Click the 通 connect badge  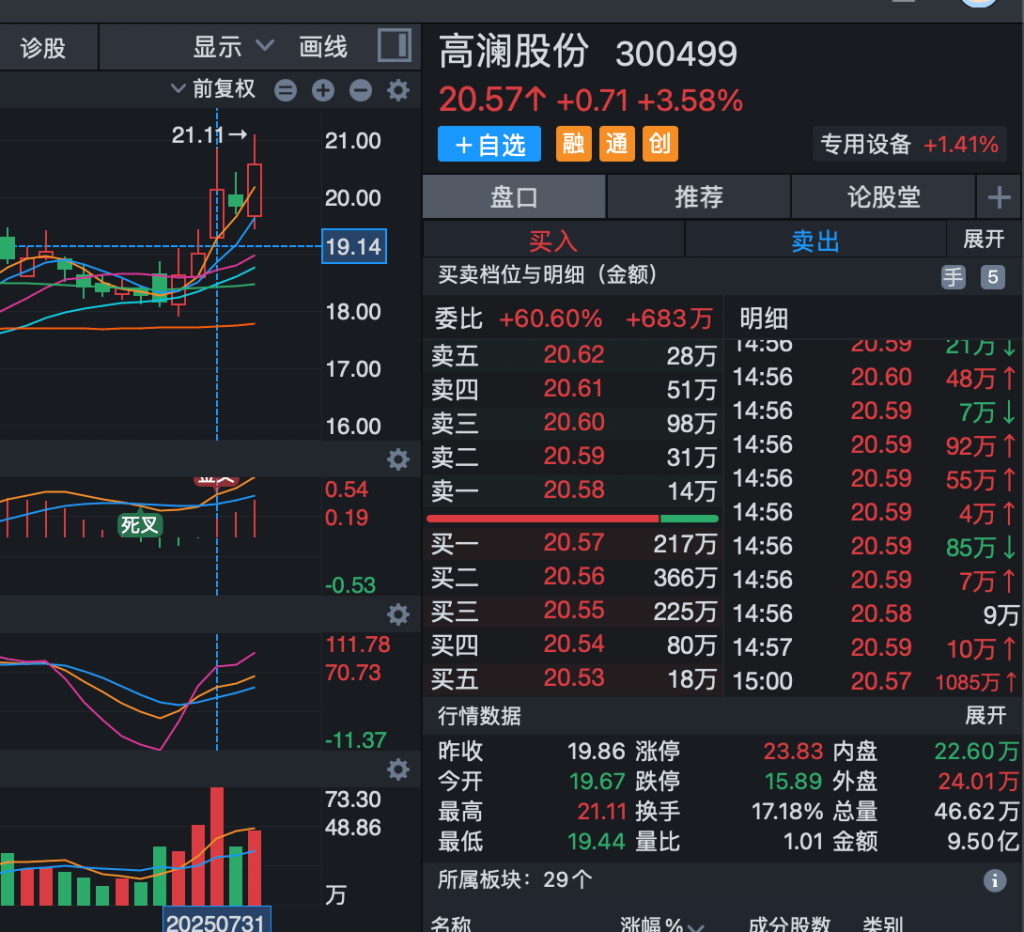pyautogui.click(x=616, y=144)
